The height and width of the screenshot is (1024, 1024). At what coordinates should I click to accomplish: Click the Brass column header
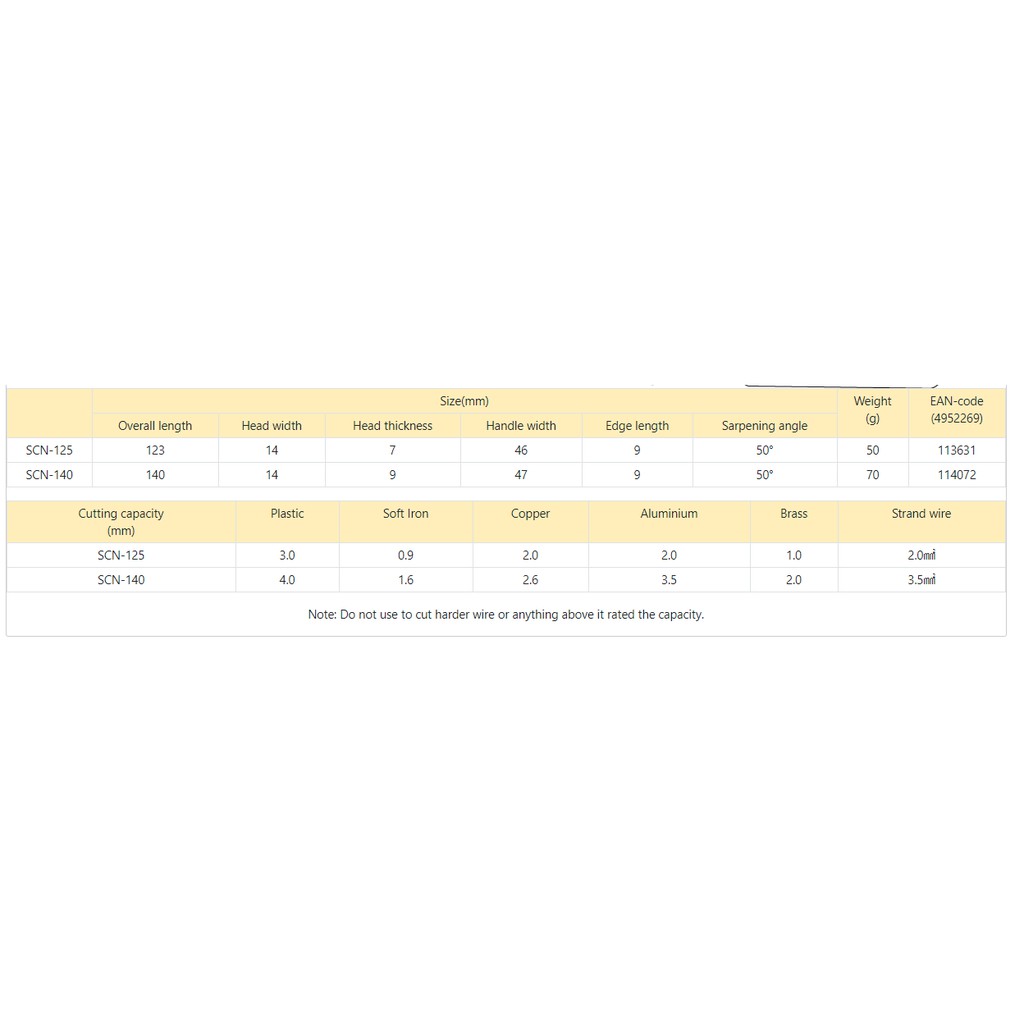click(x=793, y=514)
